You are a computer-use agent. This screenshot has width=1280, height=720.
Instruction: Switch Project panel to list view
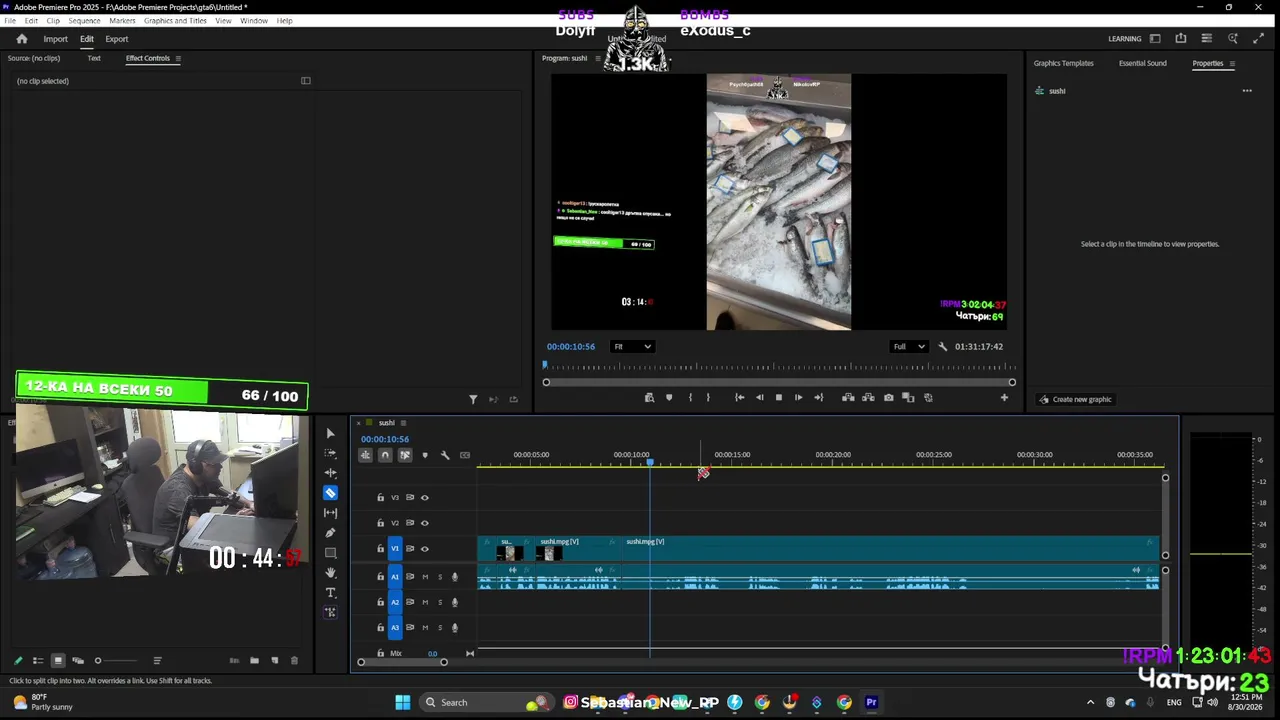pyautogui.click(x=38, y=661)
